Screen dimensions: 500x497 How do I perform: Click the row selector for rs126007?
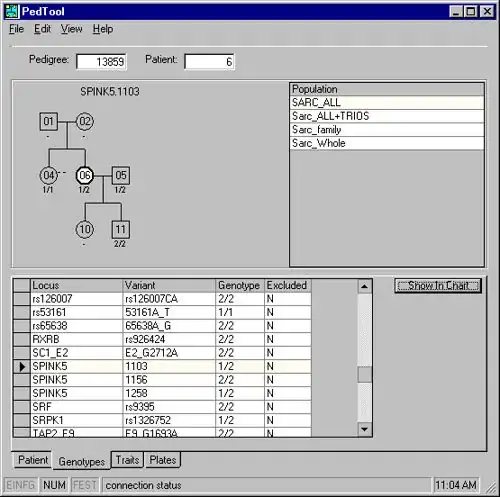[22, 299]
